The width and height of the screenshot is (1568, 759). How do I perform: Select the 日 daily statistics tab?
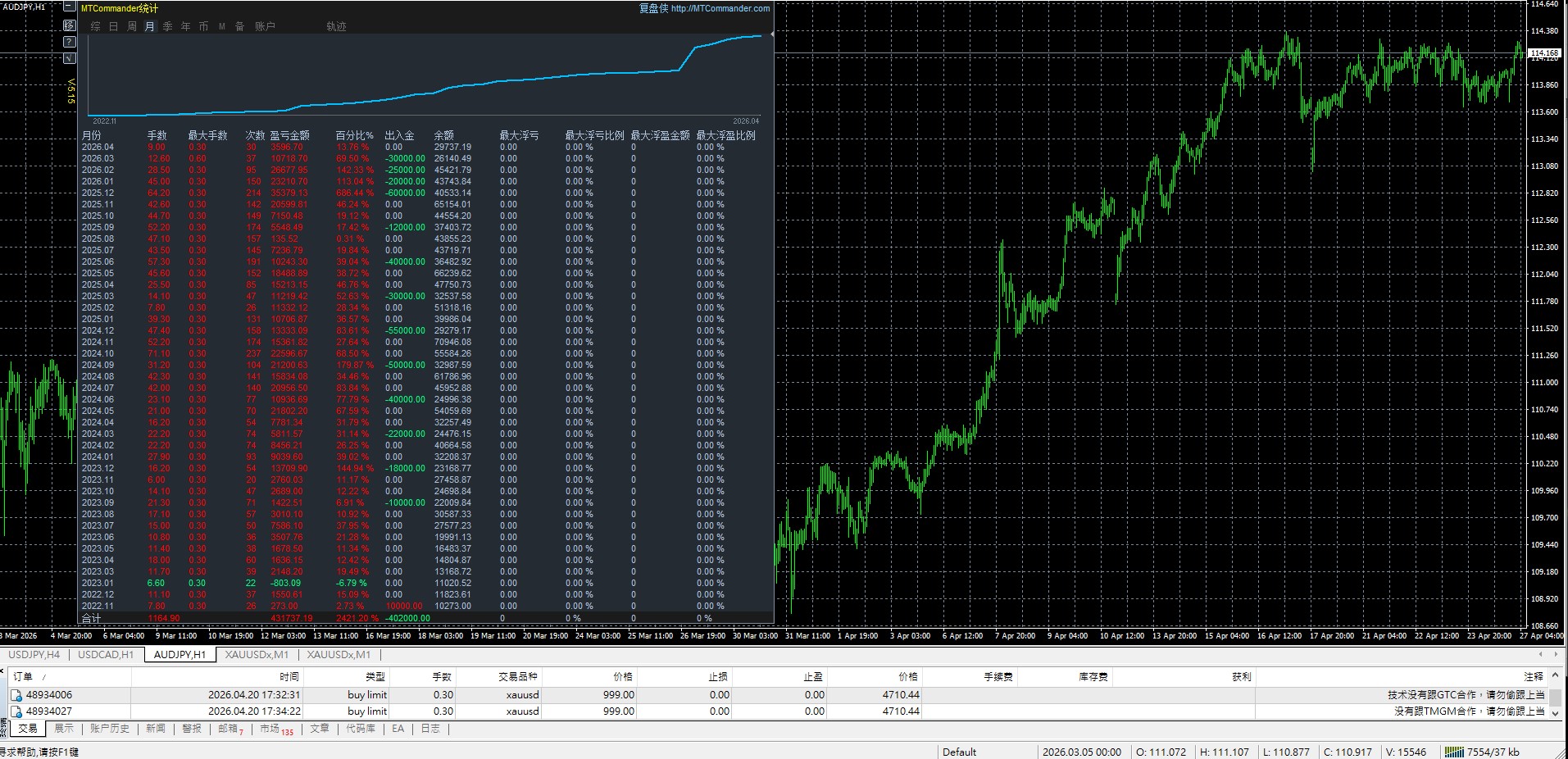(x=113, y=26)
